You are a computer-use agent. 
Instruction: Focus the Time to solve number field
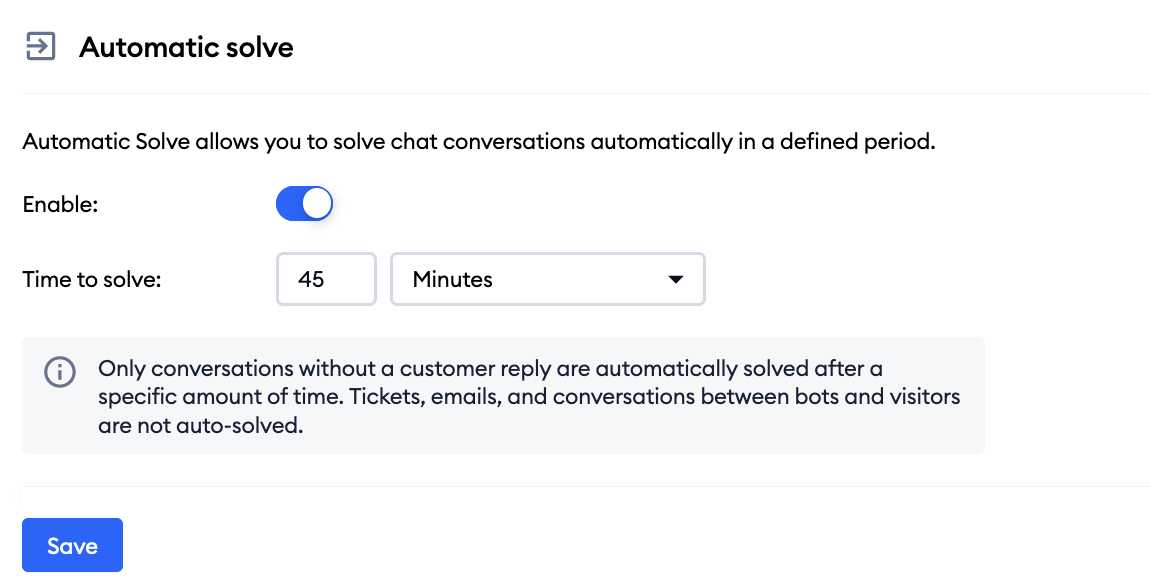(326, 279)
